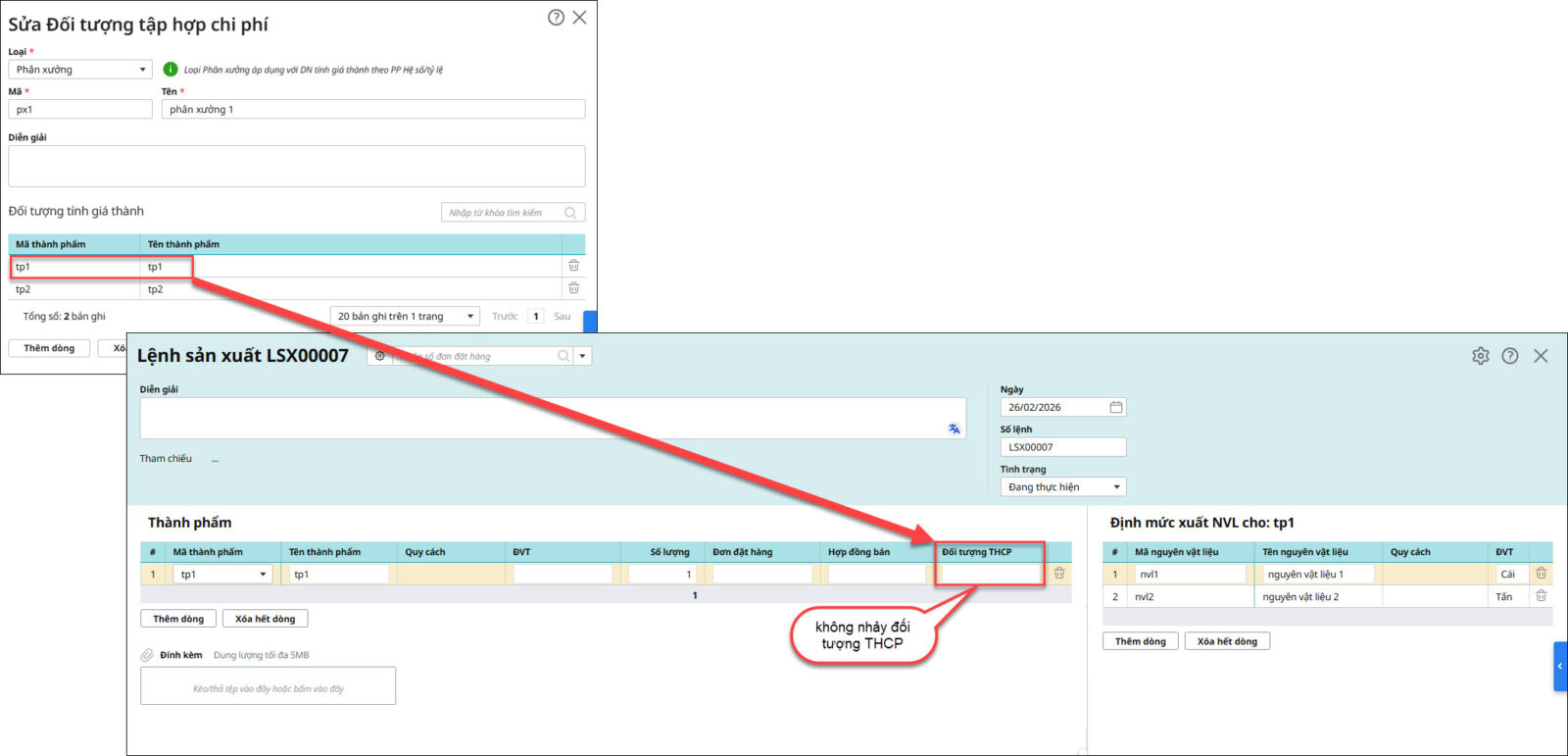Click Thêm dòng under the Thành phẩm table
This screenshot has width=1568, height=756.
point(178,619)
